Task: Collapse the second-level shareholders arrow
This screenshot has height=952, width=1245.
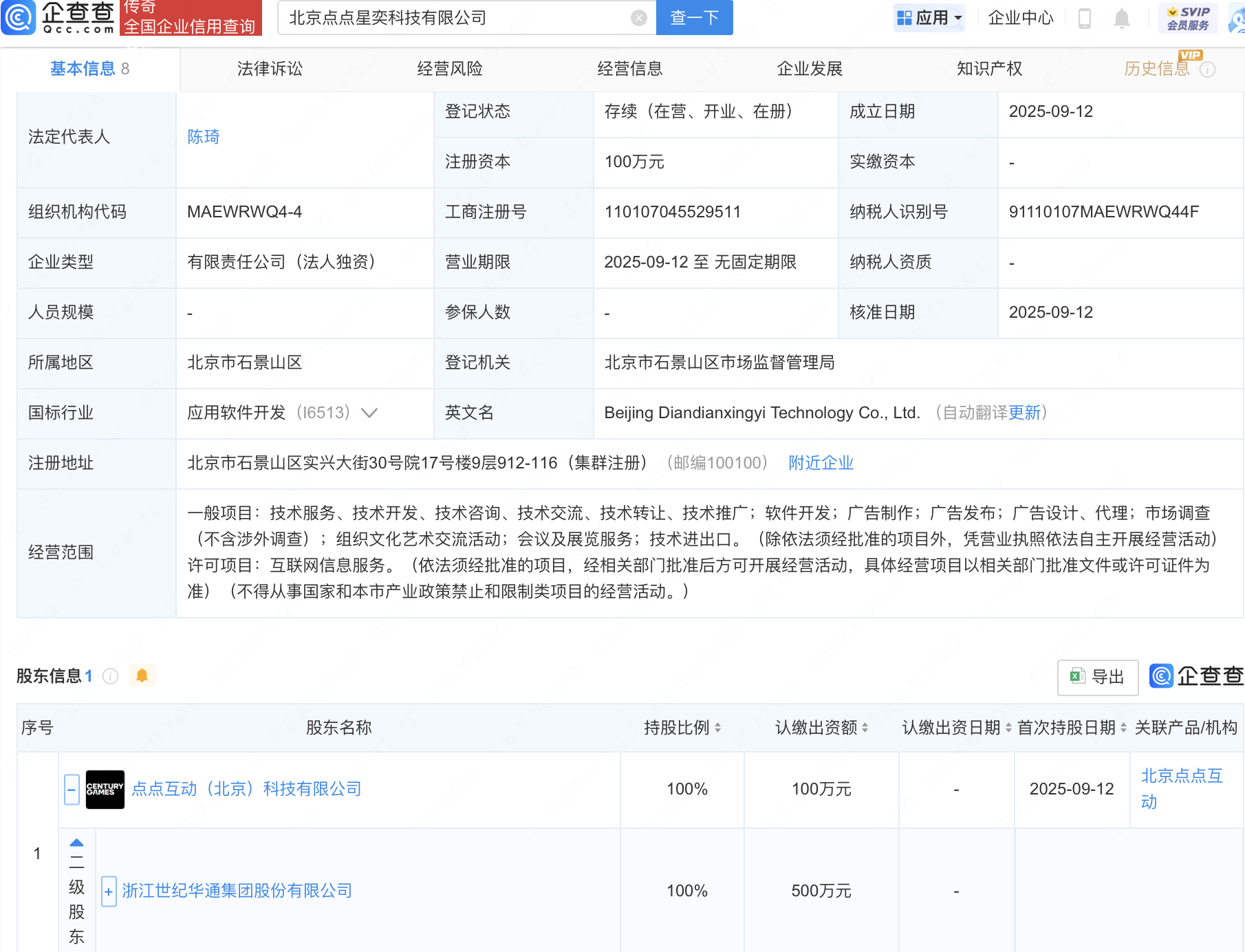Action: coord(76,843)
